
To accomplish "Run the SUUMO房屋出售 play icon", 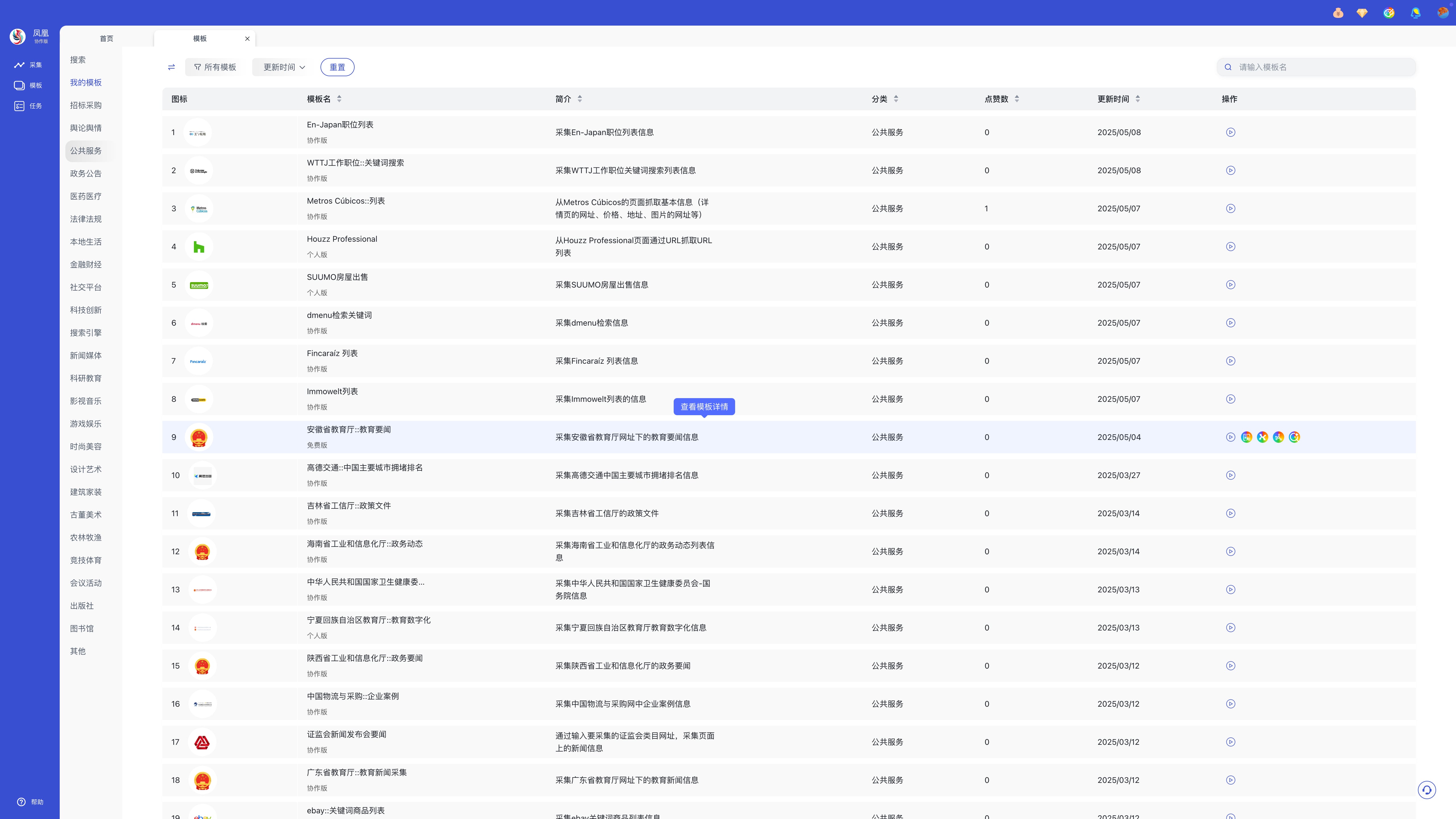I will [1230, 285].
